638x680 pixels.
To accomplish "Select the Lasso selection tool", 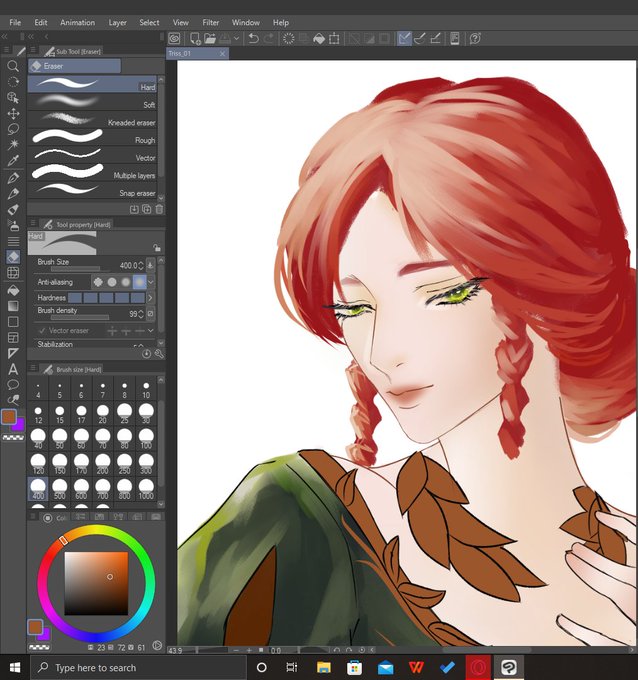I will pos(13,129).
